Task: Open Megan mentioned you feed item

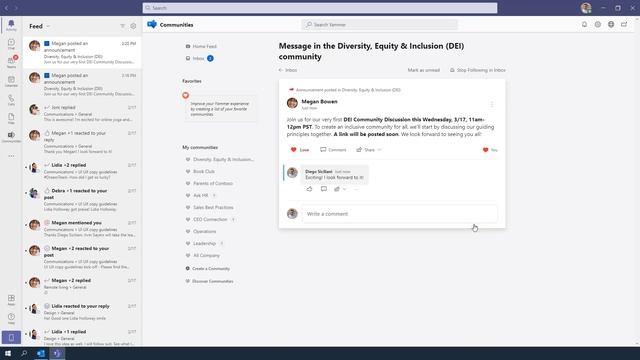Action: [x=82, y=229]
